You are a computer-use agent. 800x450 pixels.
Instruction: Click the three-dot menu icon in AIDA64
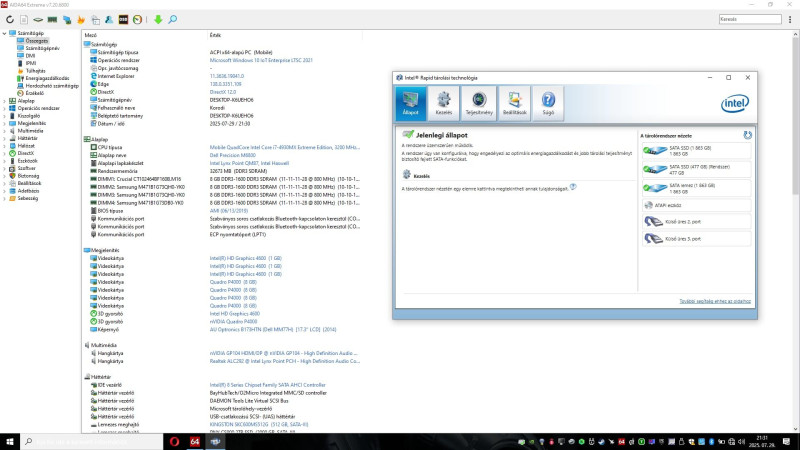pyautogui.click(x=790, y=19)
